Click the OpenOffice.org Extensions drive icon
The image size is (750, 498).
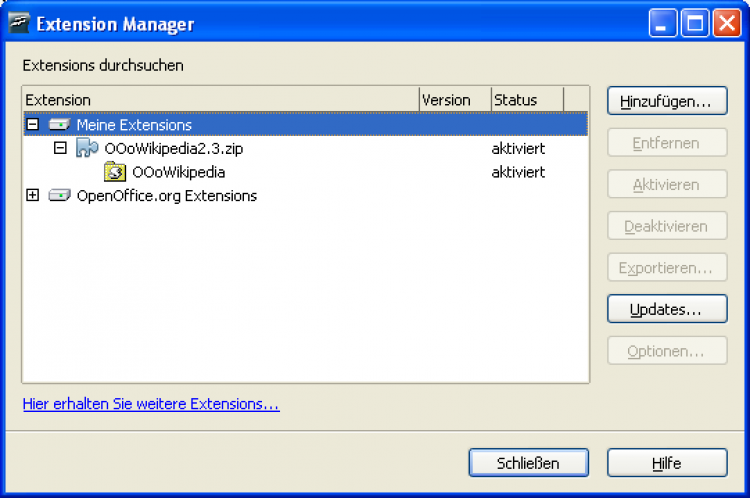tap(60, 196)
